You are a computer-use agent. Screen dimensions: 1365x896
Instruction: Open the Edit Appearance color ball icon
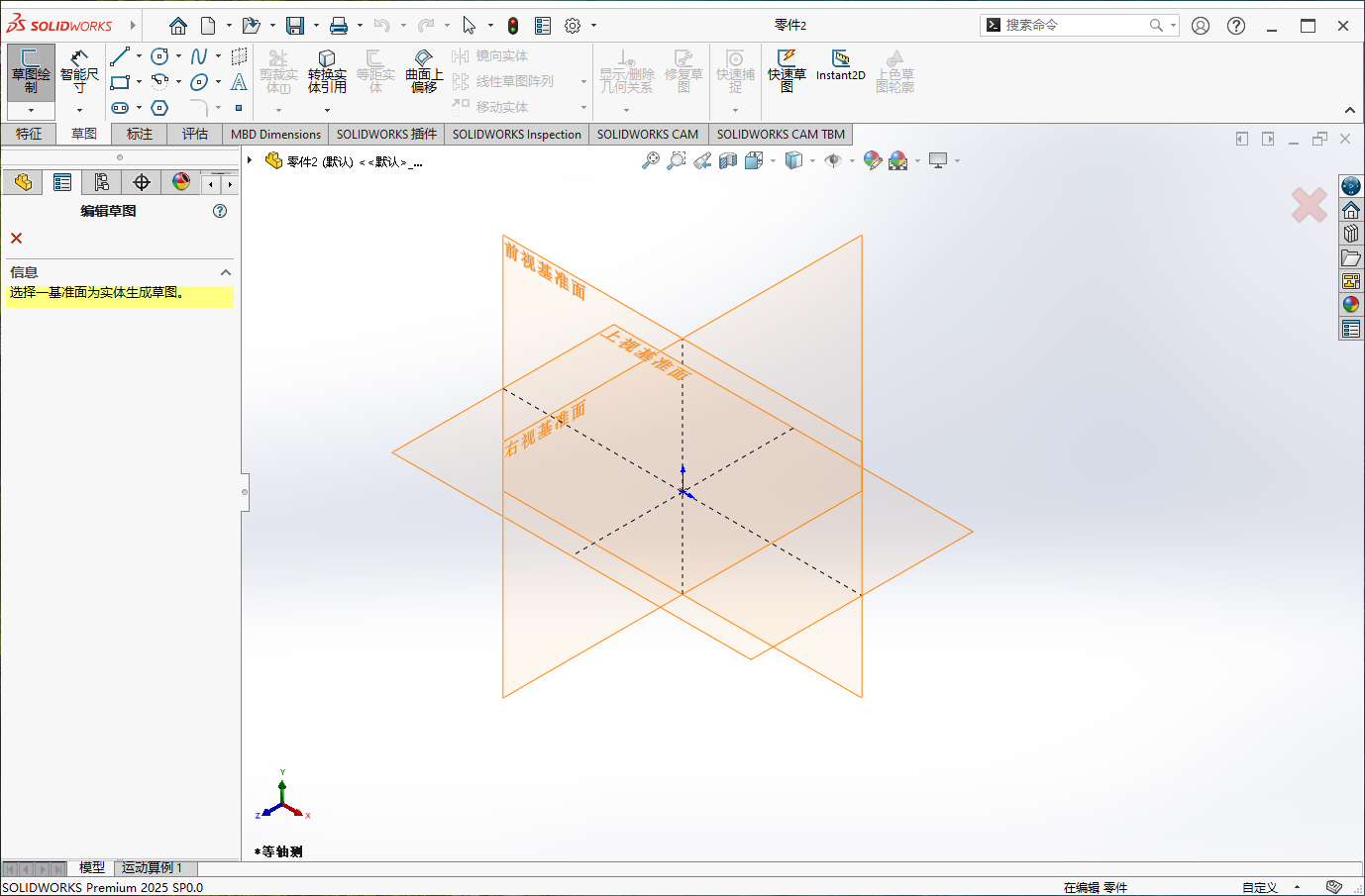pos(872,160)
